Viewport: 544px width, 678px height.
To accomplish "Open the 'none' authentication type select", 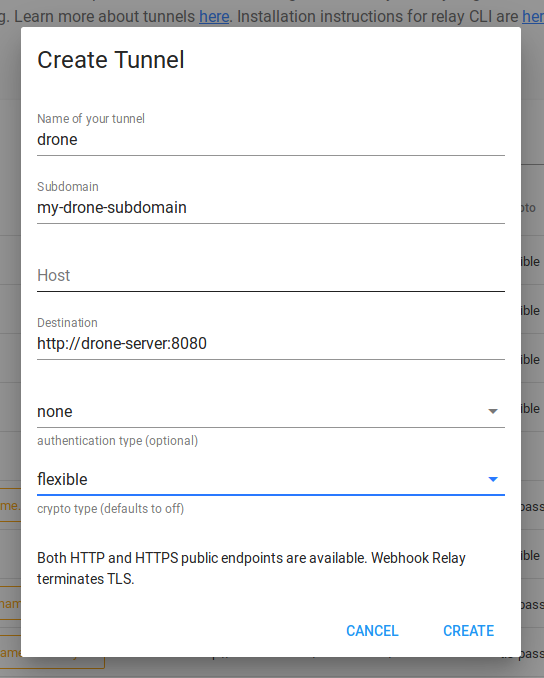I will (271, 411).
